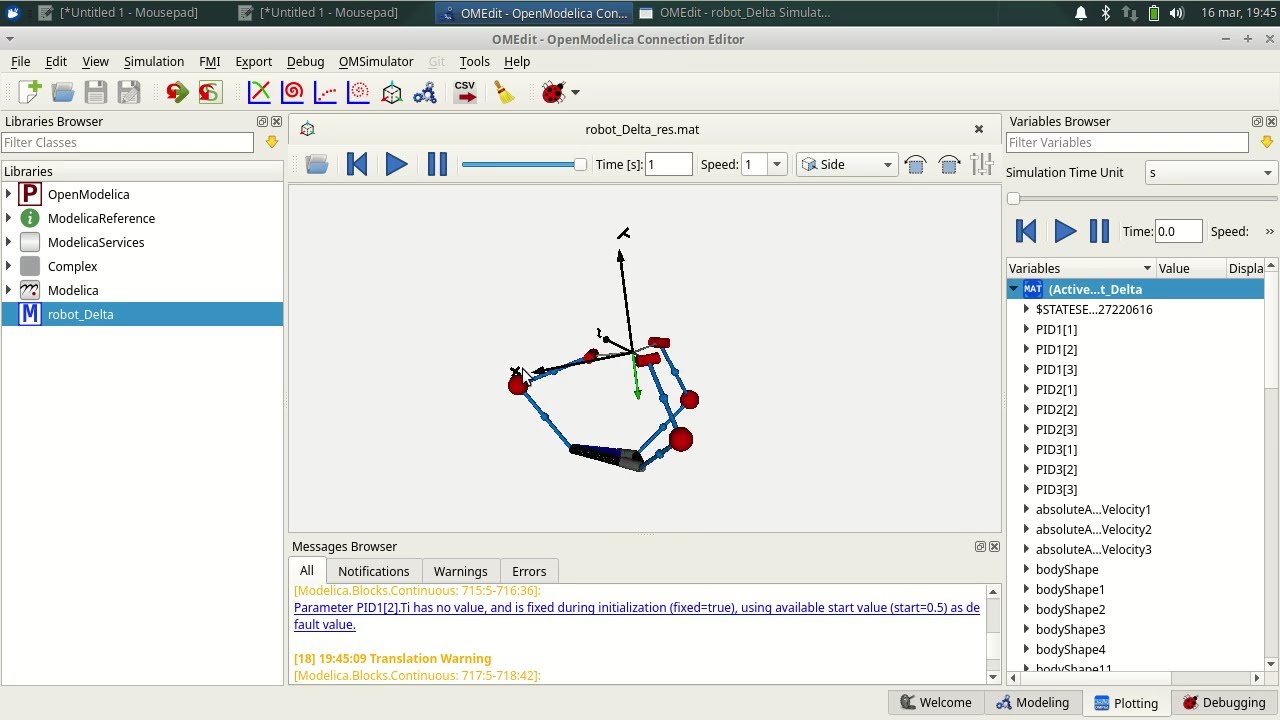Rotate the camera right
The width and height of the screenshot is (1280, 720).
tap(949, 164)
